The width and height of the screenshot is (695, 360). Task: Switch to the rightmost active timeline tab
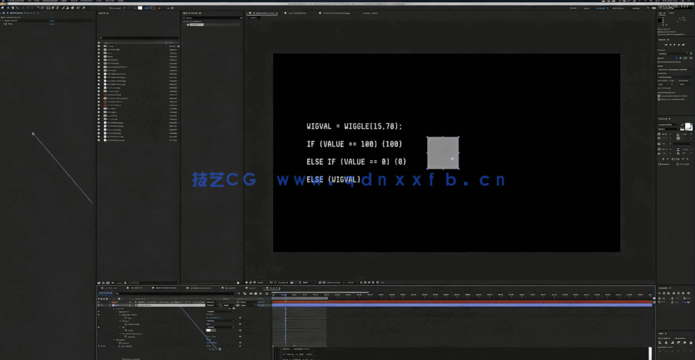tap(272, 288)
